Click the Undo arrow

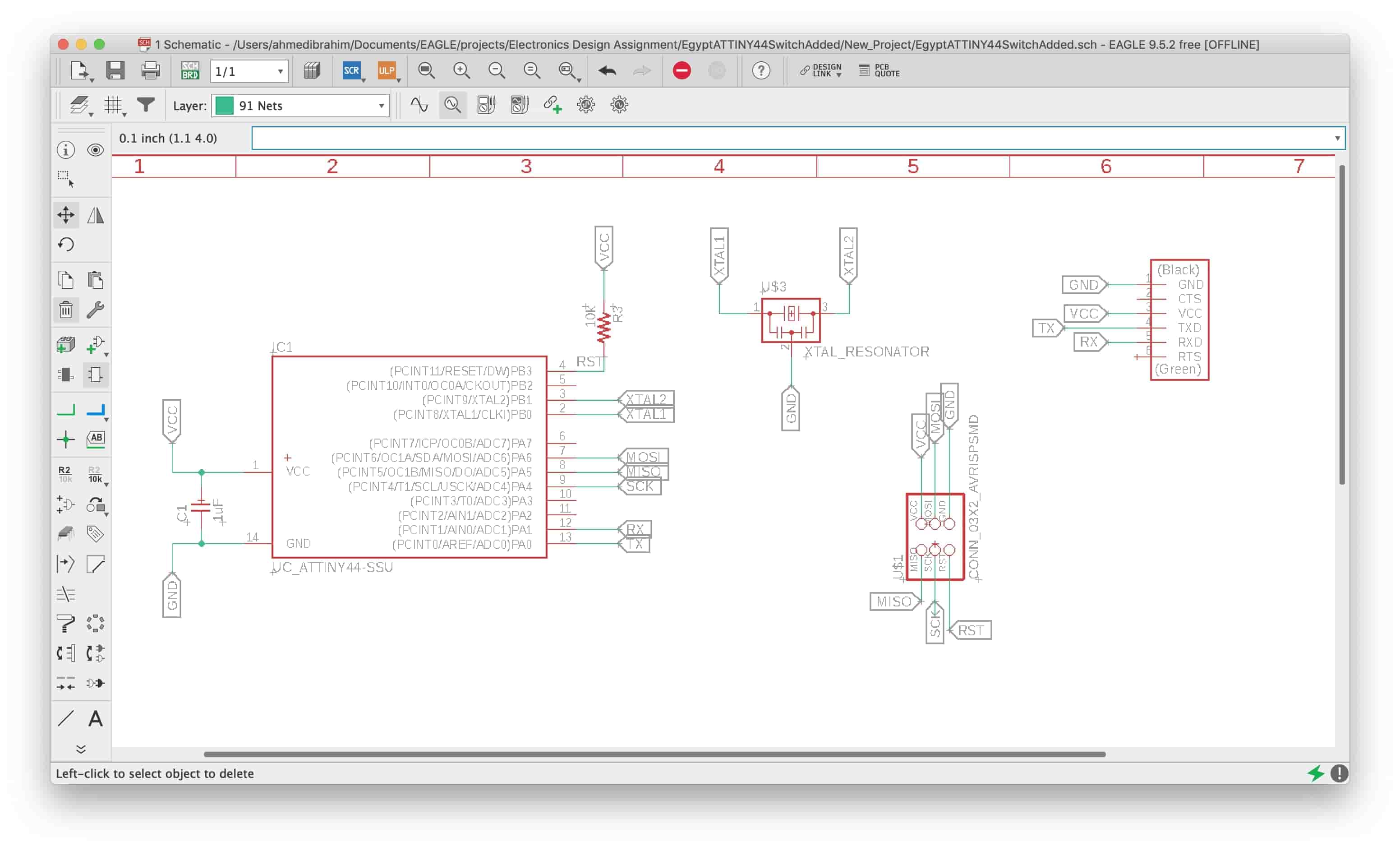608,71
